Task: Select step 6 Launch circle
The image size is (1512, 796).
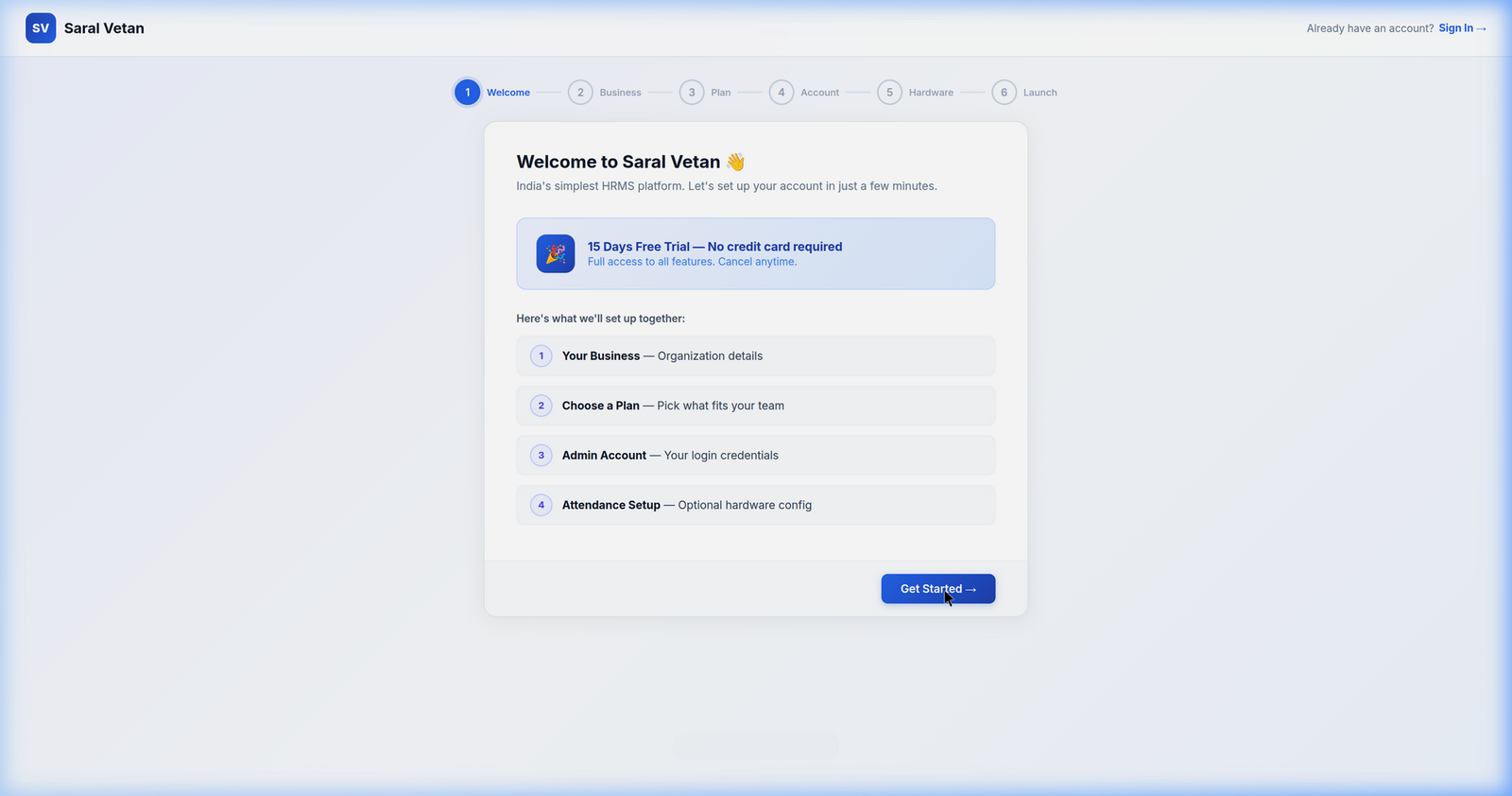Action: pos(1004,93)
